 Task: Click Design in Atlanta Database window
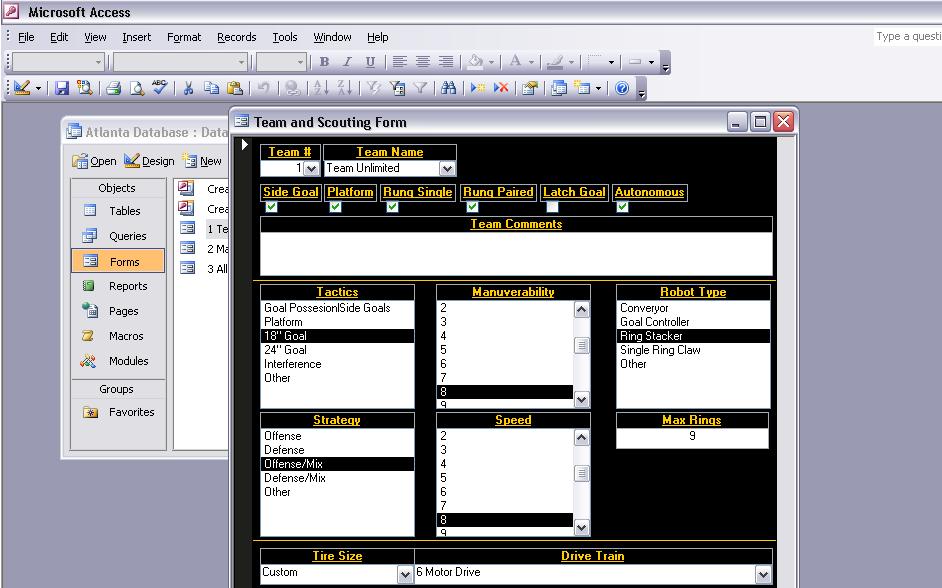pyautogui.click(x=149, y=161)
